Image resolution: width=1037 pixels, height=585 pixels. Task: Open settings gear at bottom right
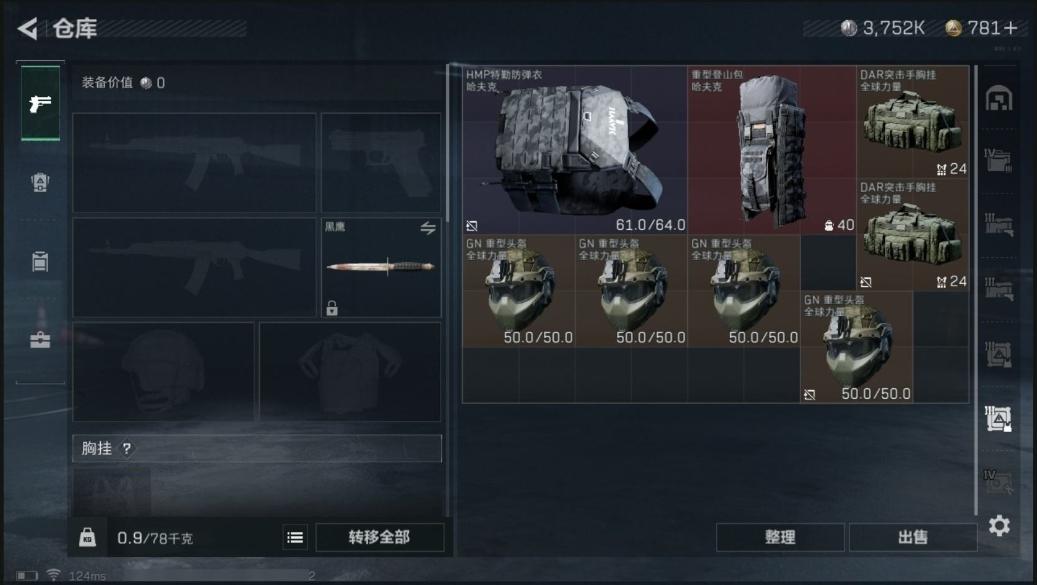pos(999,526)
